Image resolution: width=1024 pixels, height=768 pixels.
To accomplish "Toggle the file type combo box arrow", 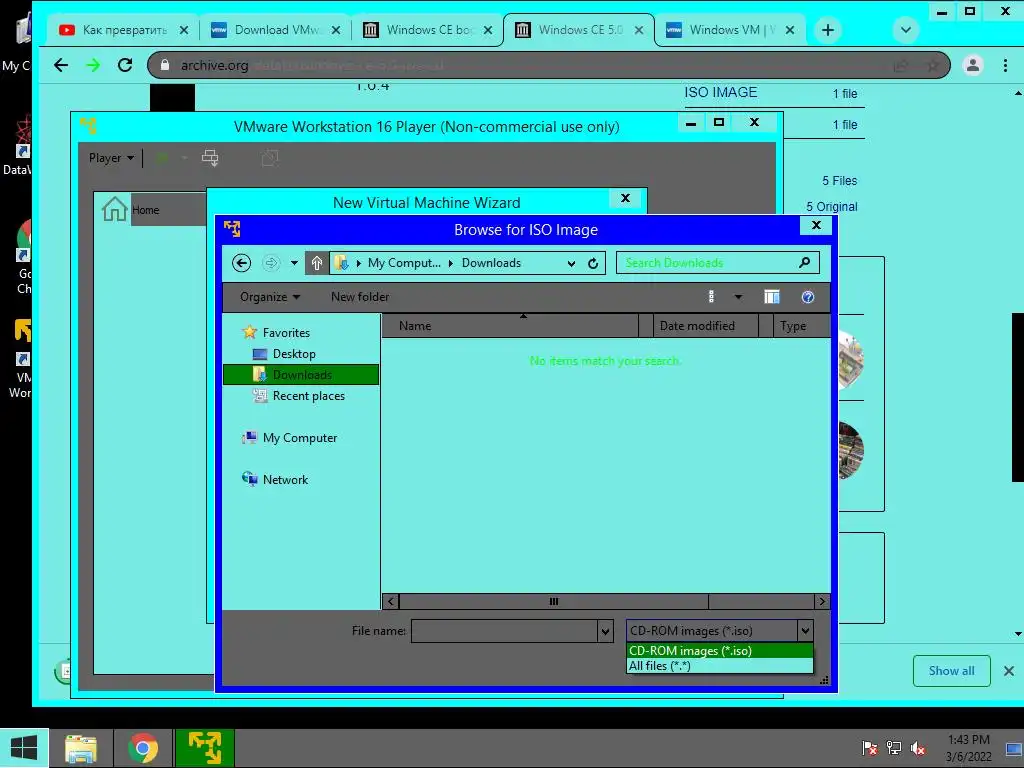I will (805, 631).
